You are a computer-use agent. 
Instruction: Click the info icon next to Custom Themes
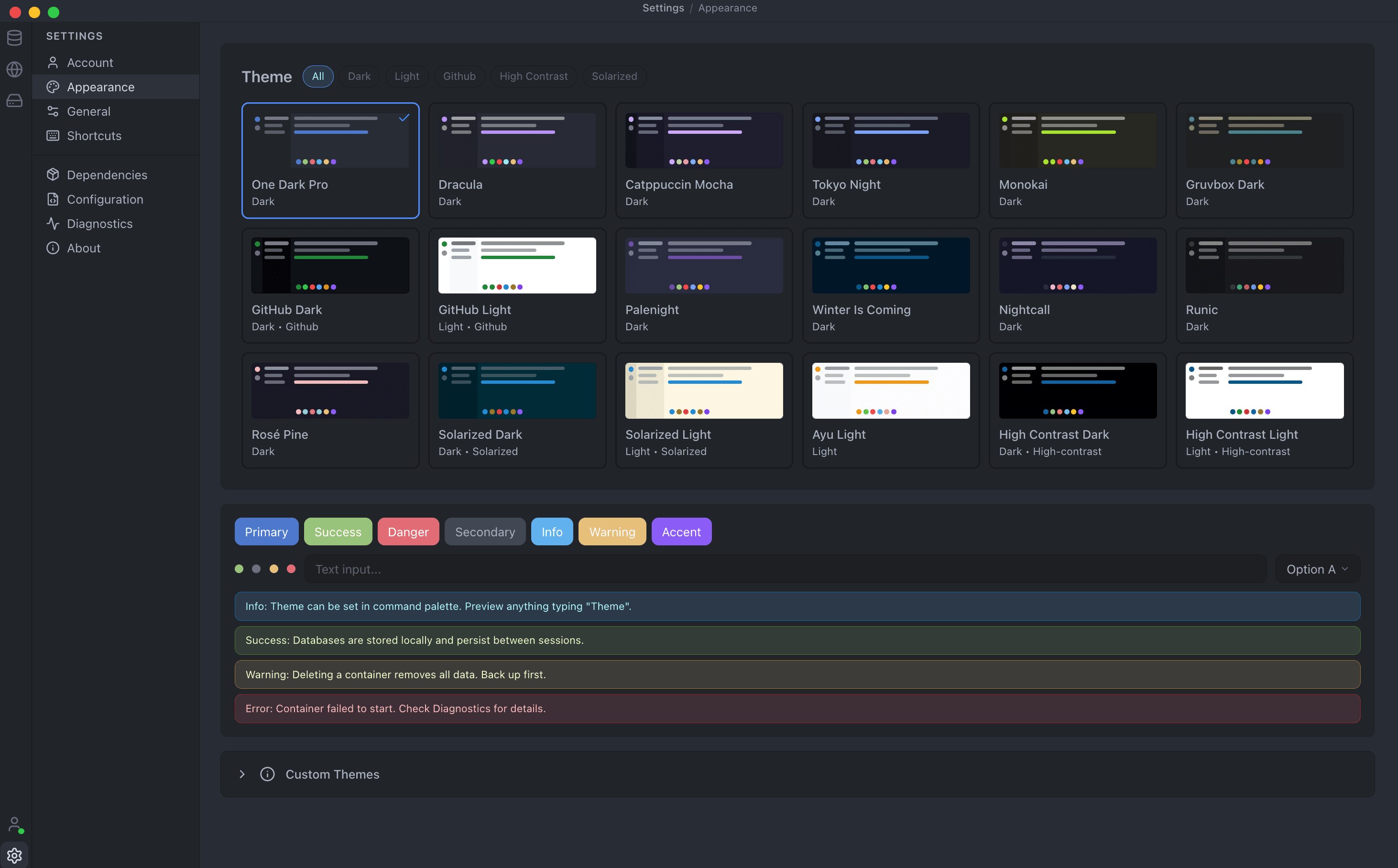pyautogui.click(x=268, y=774)
